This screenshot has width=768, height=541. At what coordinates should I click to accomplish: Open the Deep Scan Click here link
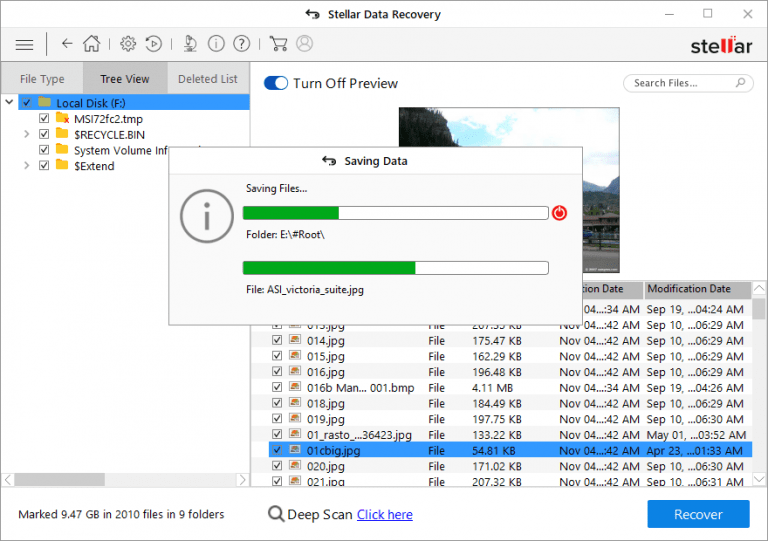384,515
